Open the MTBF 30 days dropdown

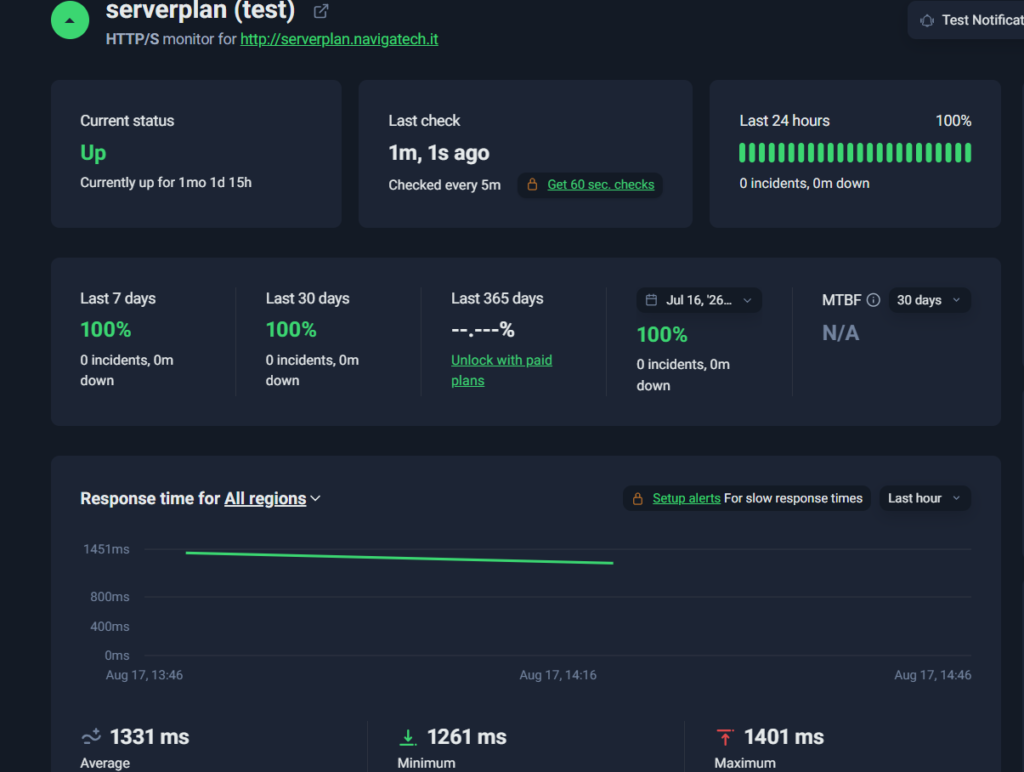point(929,300)
